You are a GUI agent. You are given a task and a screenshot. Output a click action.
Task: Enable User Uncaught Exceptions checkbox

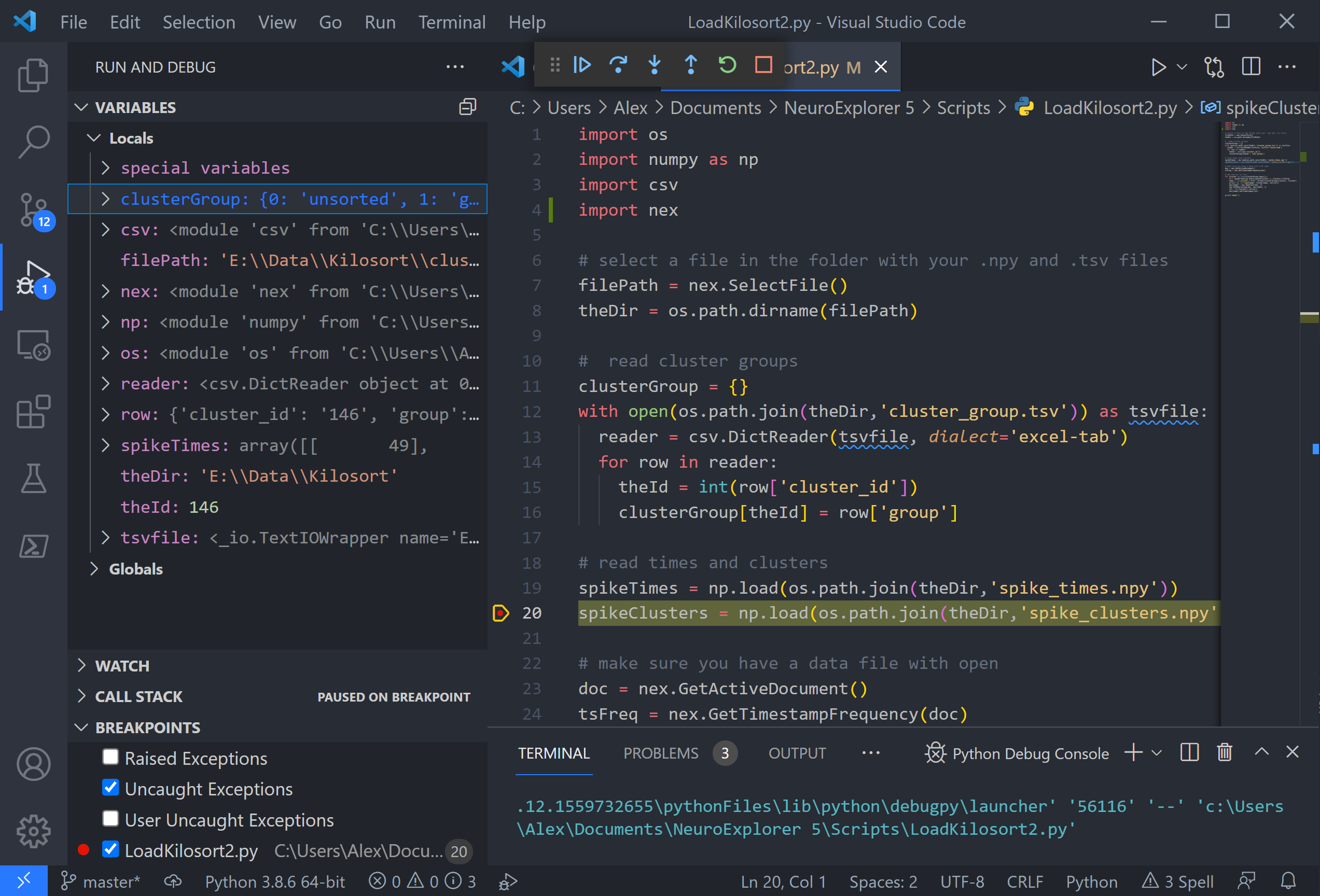coord(110,819)
